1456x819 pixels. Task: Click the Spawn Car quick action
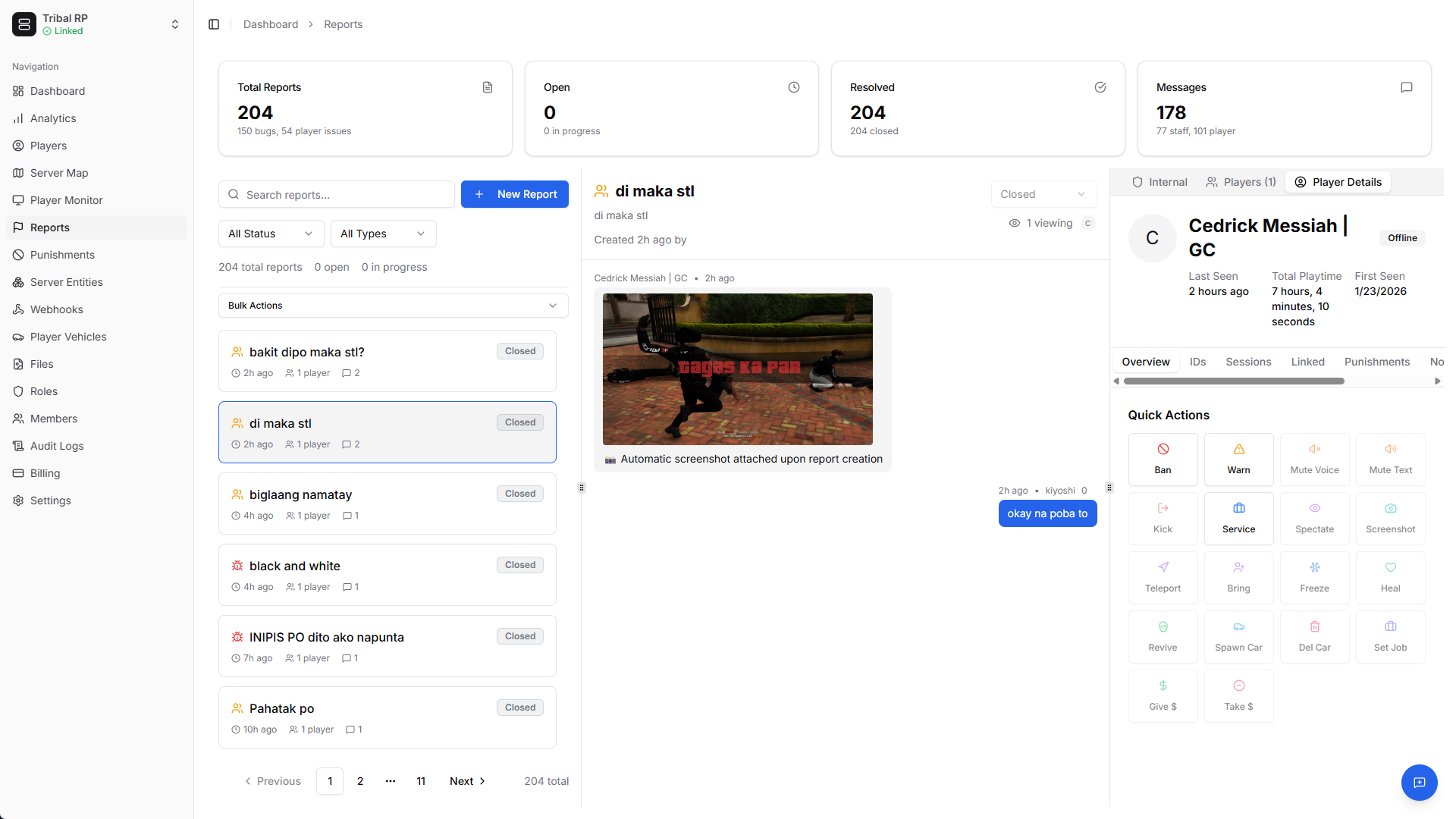point(1238,637)
